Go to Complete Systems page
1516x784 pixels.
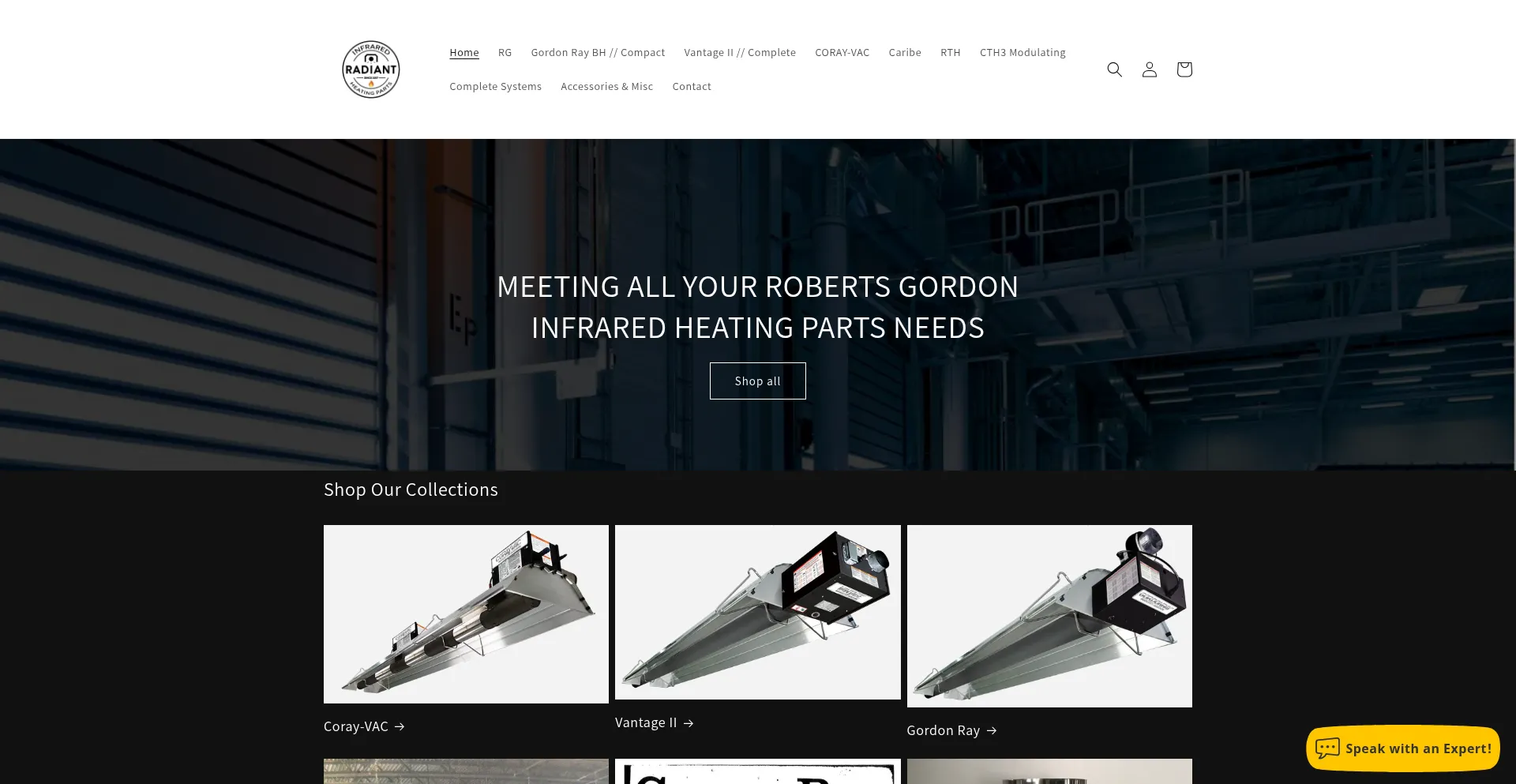495,87
